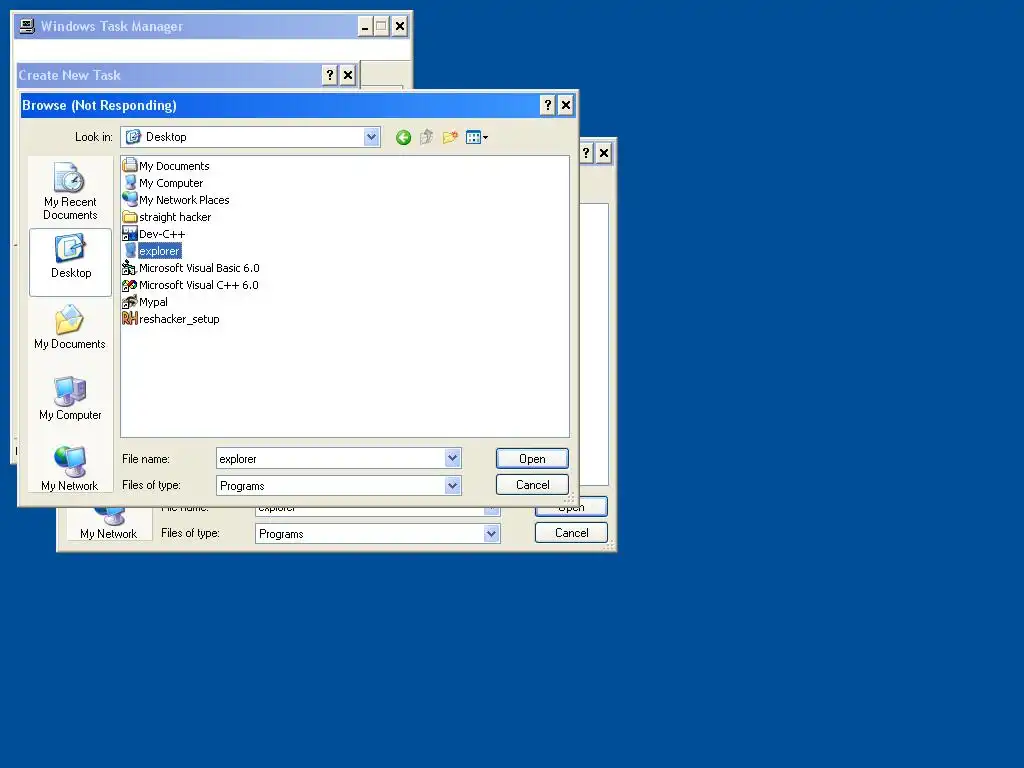The image size is (1024, 768).
Task: Select Microsoft Visual Basic 6.0 icon
Action: (x=130, y=267)
